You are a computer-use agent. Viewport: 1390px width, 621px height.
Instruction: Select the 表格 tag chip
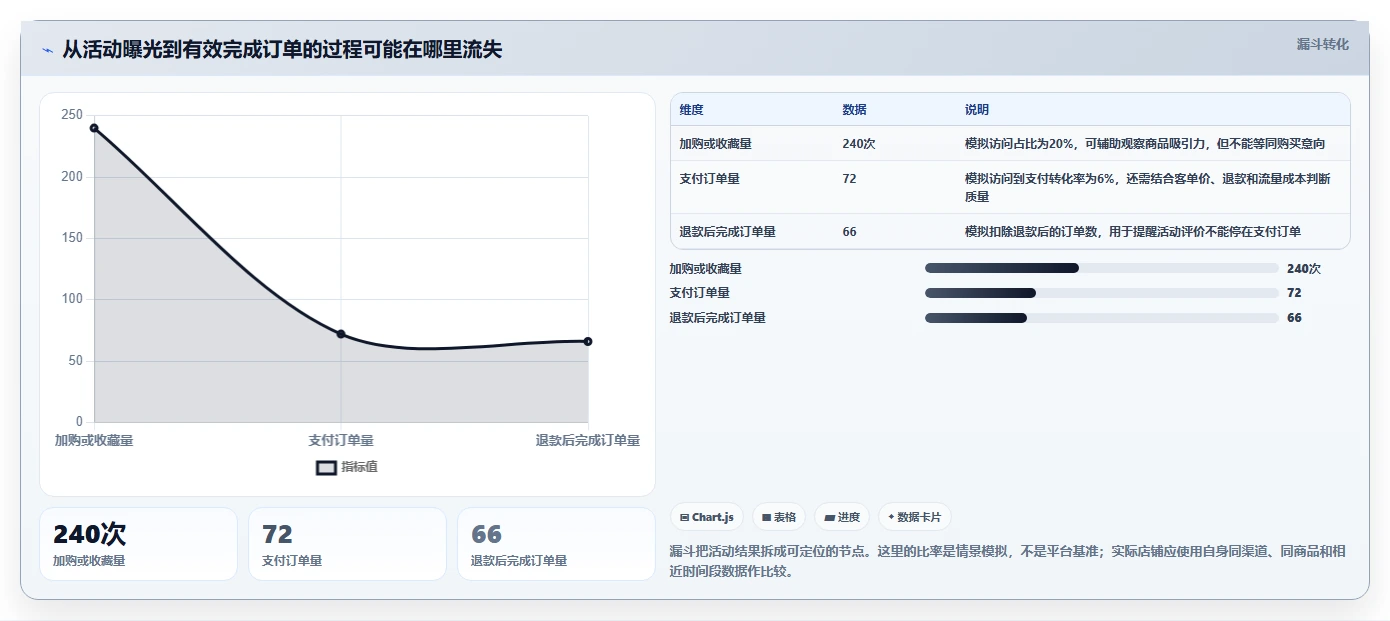click(x=779, y=517)
